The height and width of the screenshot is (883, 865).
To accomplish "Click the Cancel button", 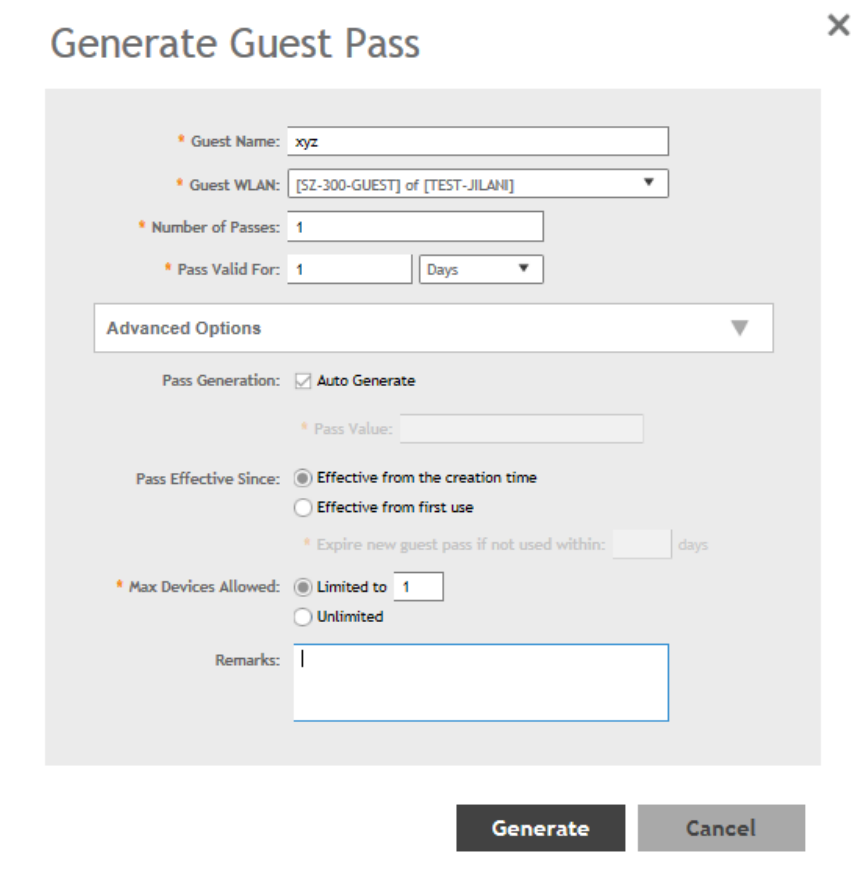I will [721, 828].
